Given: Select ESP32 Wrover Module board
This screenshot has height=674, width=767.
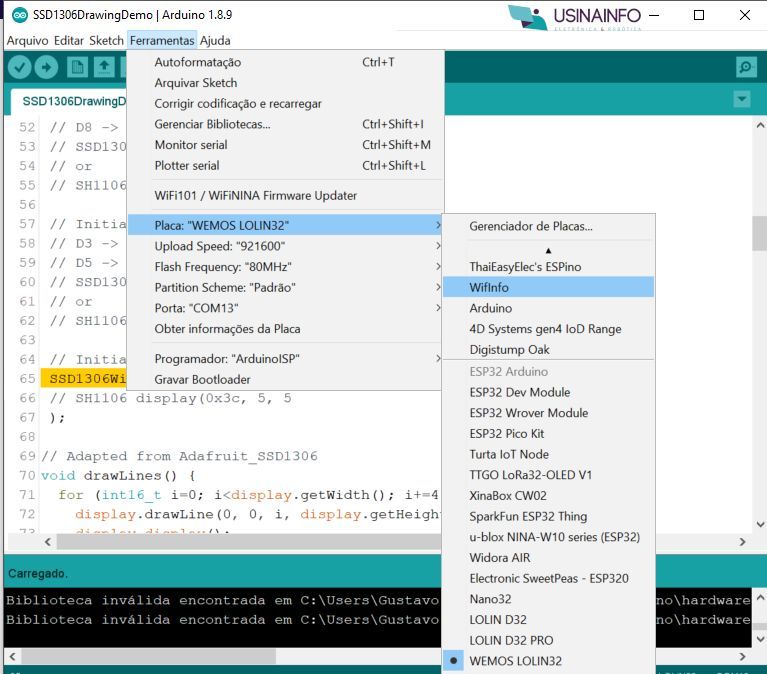Looking at the screenshot, I should (548, 413).
